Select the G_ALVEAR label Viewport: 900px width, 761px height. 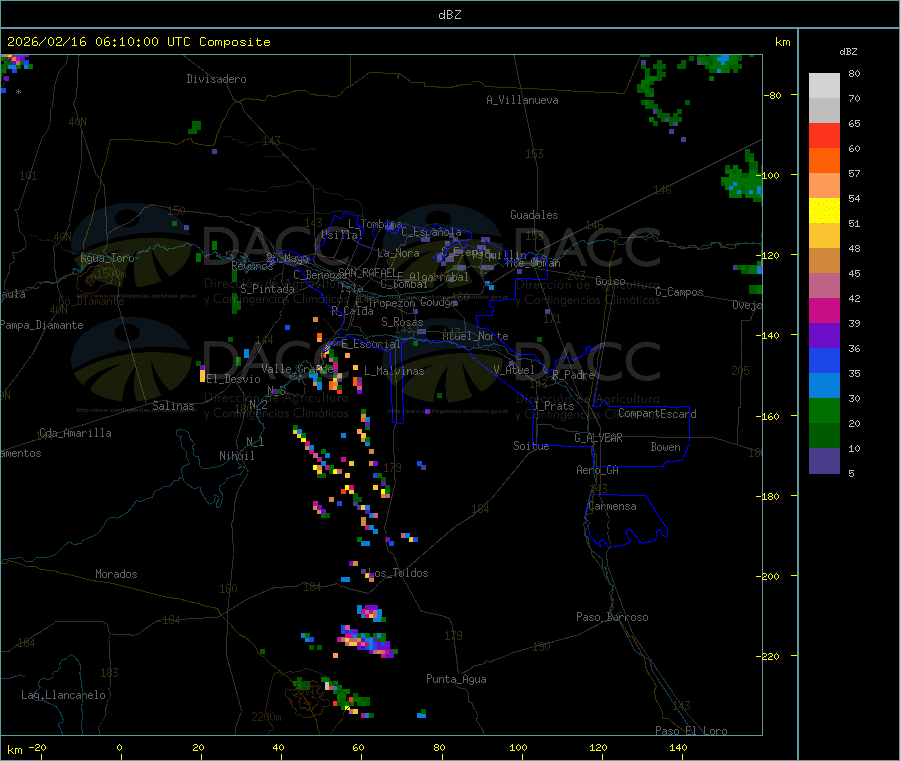tap(598, 438)
